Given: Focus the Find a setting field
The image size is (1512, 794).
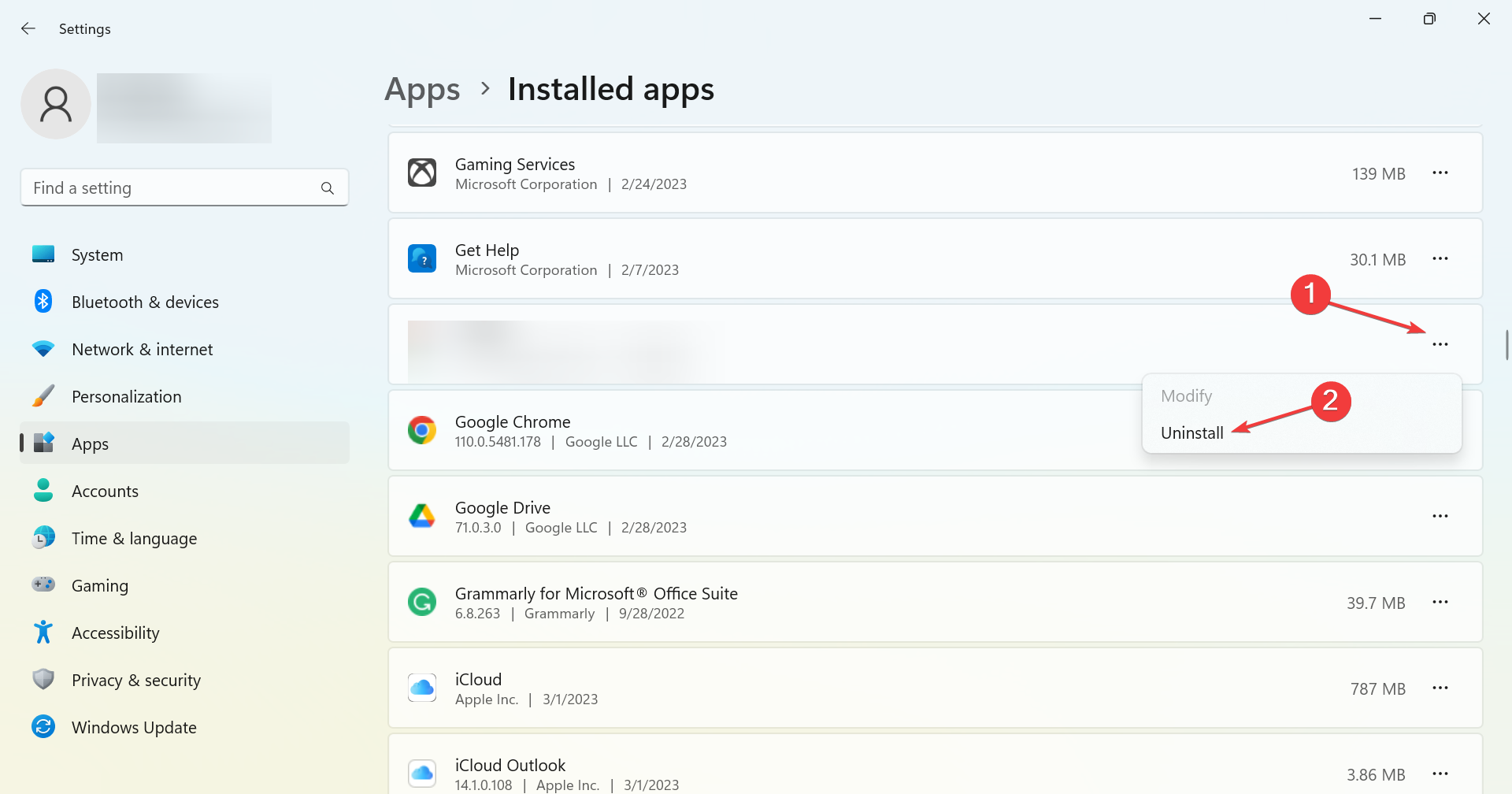Looking at the screenshot, I should click(184, 187).
